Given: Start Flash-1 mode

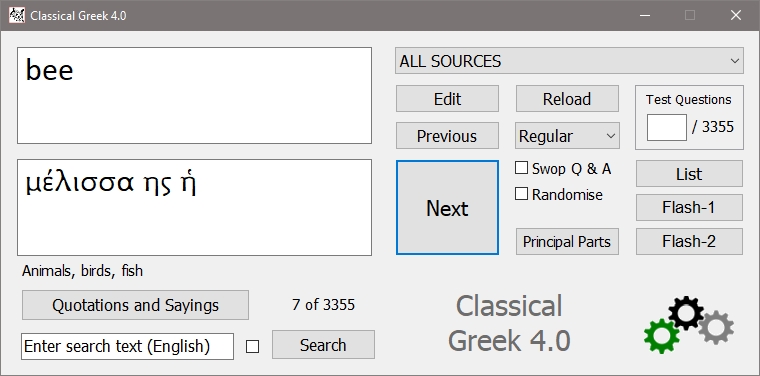Looking at the screenshot, I should click(x=689, y=207).
